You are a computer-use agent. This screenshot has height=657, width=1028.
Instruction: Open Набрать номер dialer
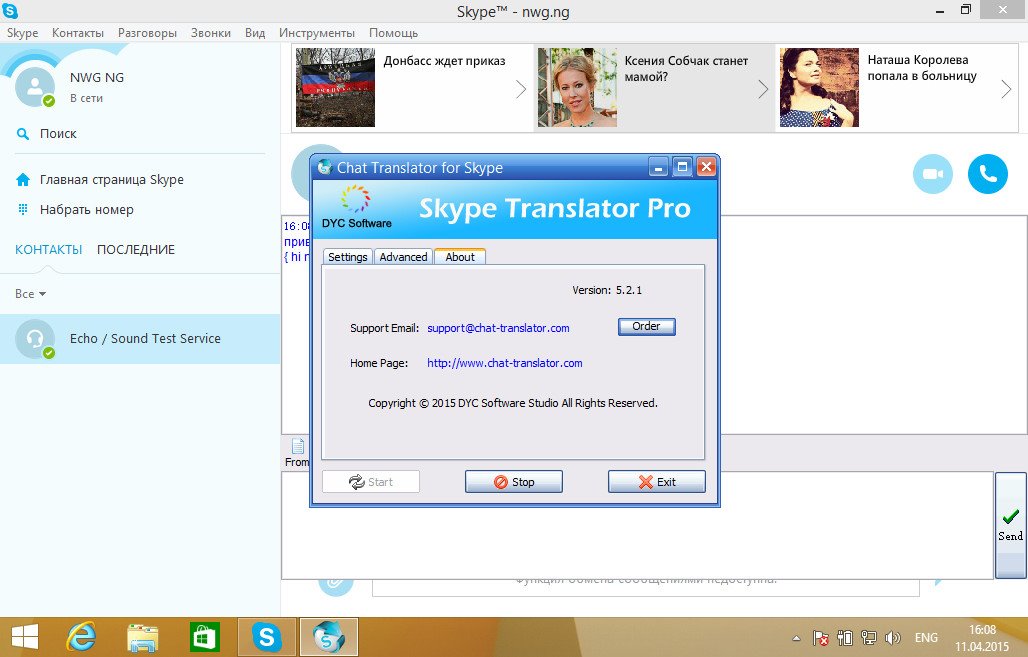click(87, 210)
